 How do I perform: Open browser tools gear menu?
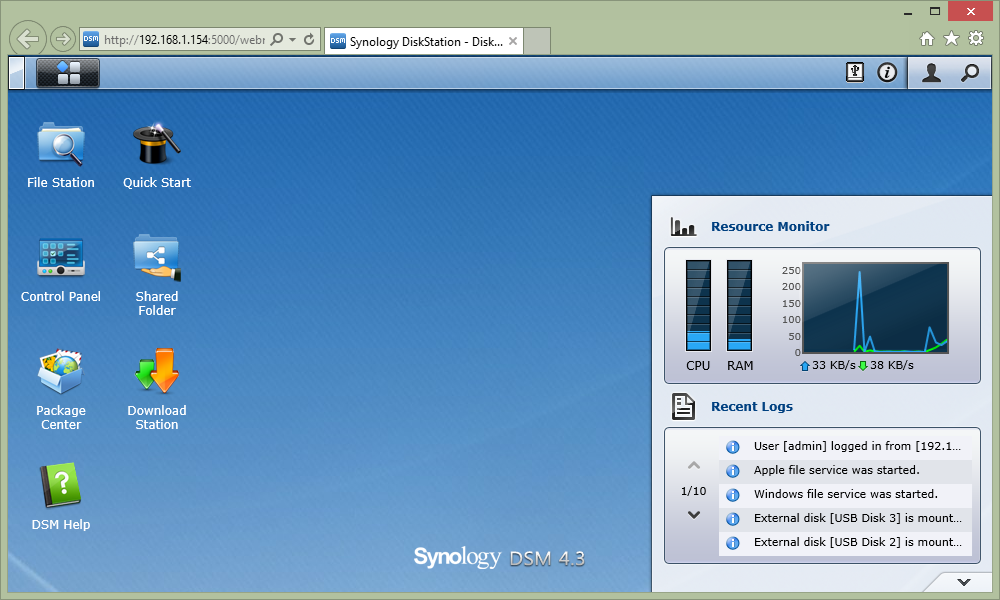tap(976, 39)
